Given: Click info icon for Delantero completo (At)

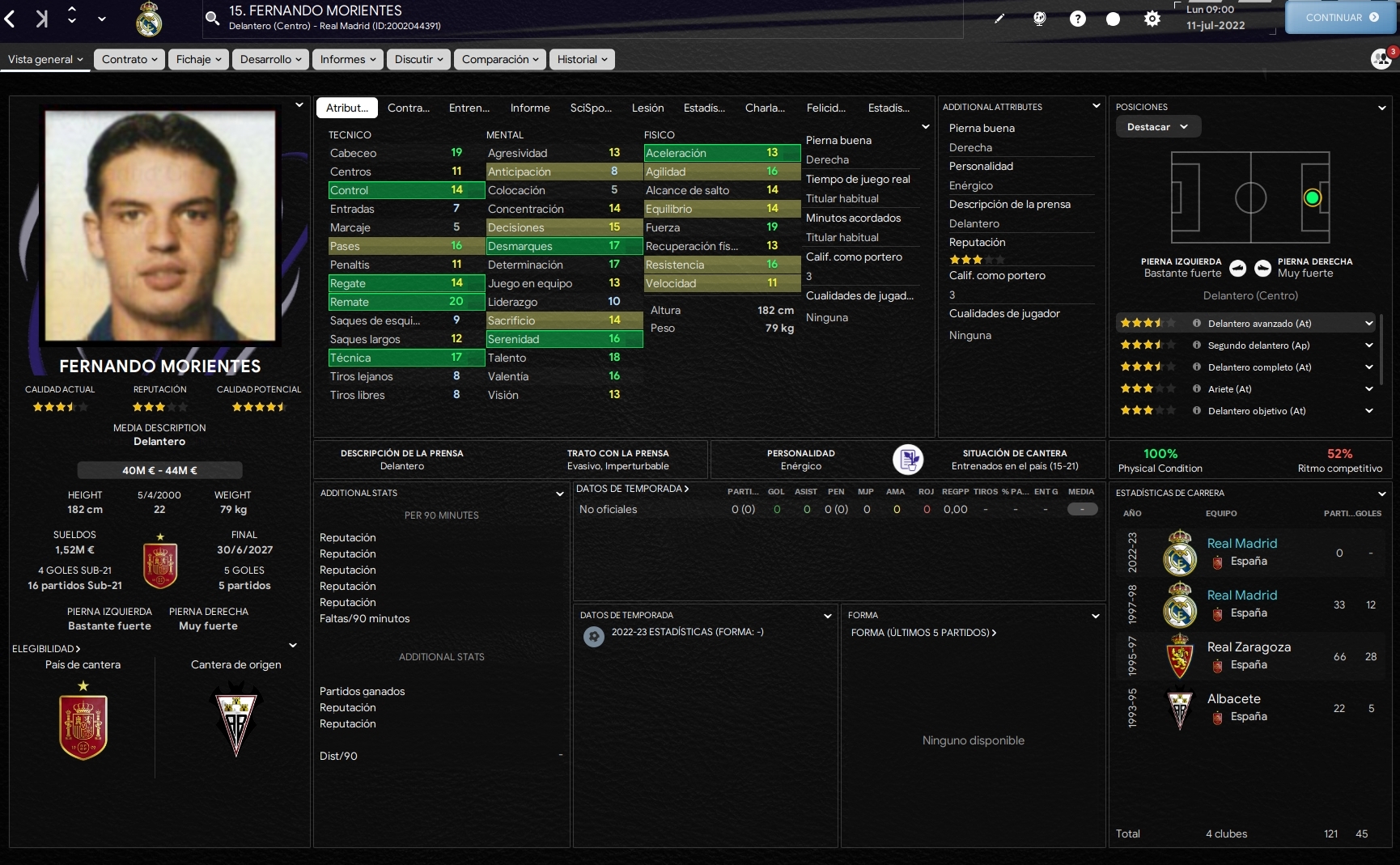Looking at the screenshot, I should [x=1196, y=367].
